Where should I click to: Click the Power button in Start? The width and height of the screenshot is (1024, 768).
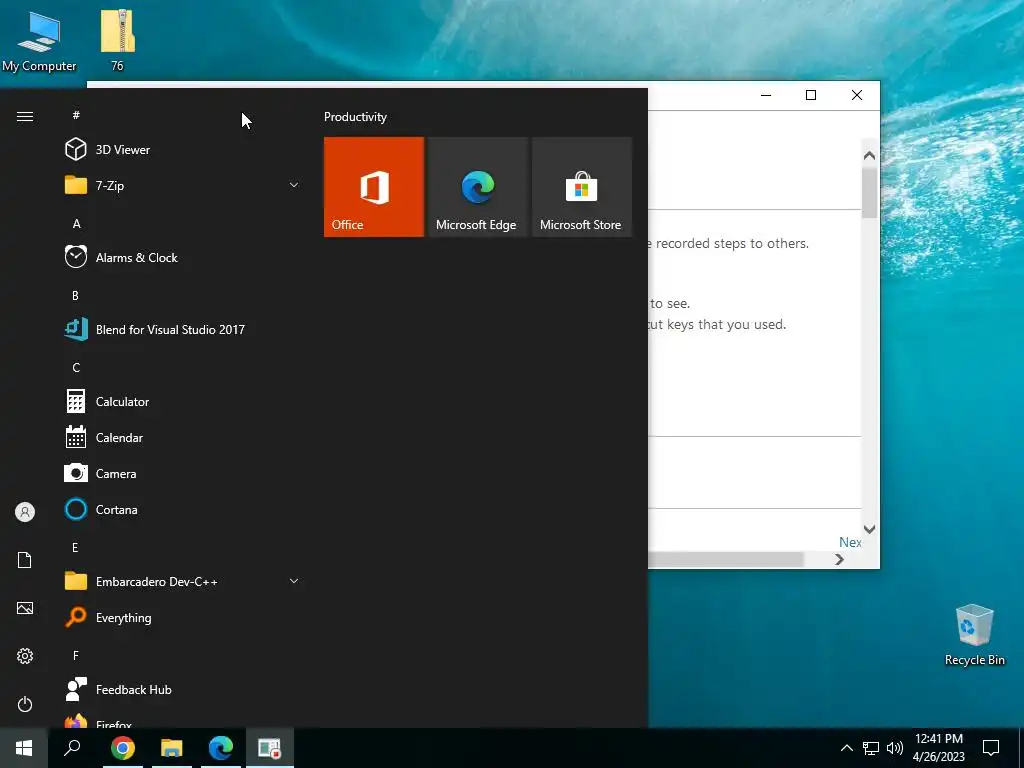click(25, 704)
